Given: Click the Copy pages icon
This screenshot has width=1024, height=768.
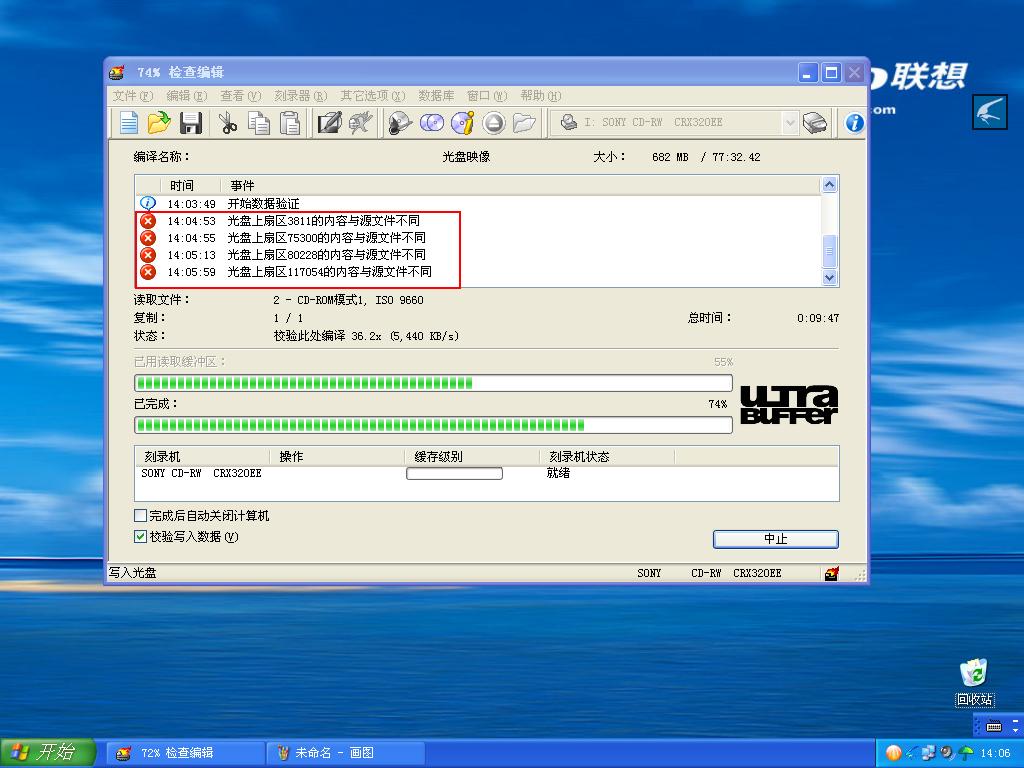Looking at the screenshot, I should [x=259, y=122].
